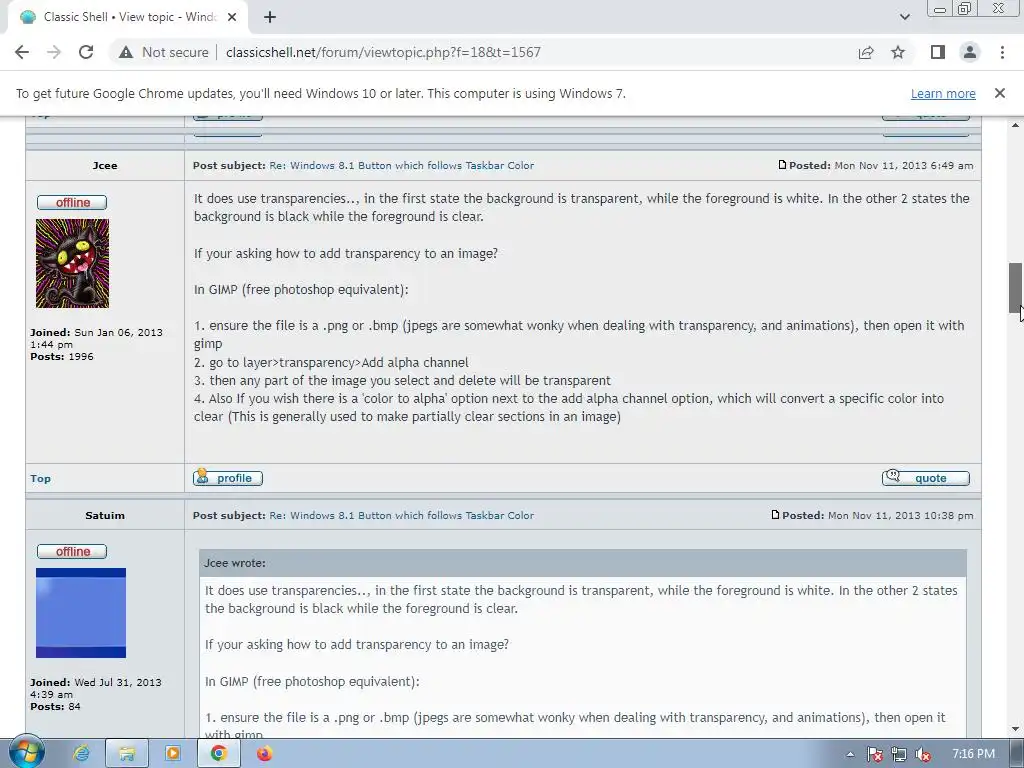Click 'Posts: 84' under Satuim
Screen dimensions: 1024x768
56,707
